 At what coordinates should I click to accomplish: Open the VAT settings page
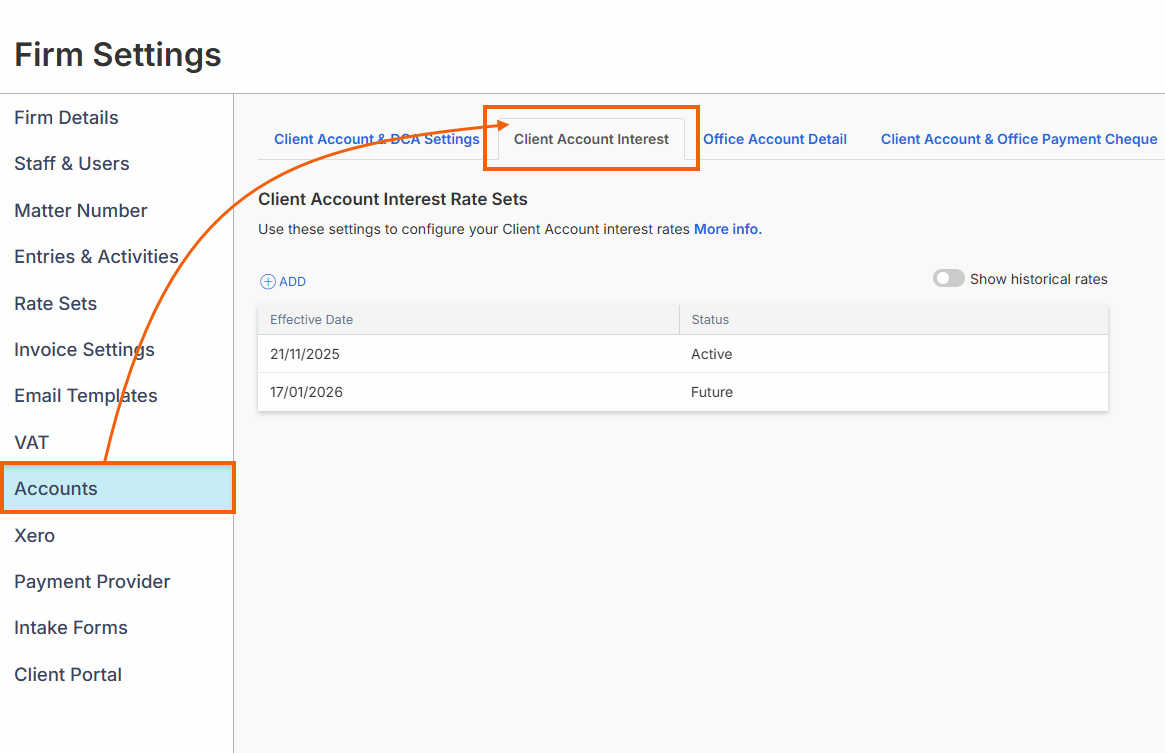pos(31,443)
